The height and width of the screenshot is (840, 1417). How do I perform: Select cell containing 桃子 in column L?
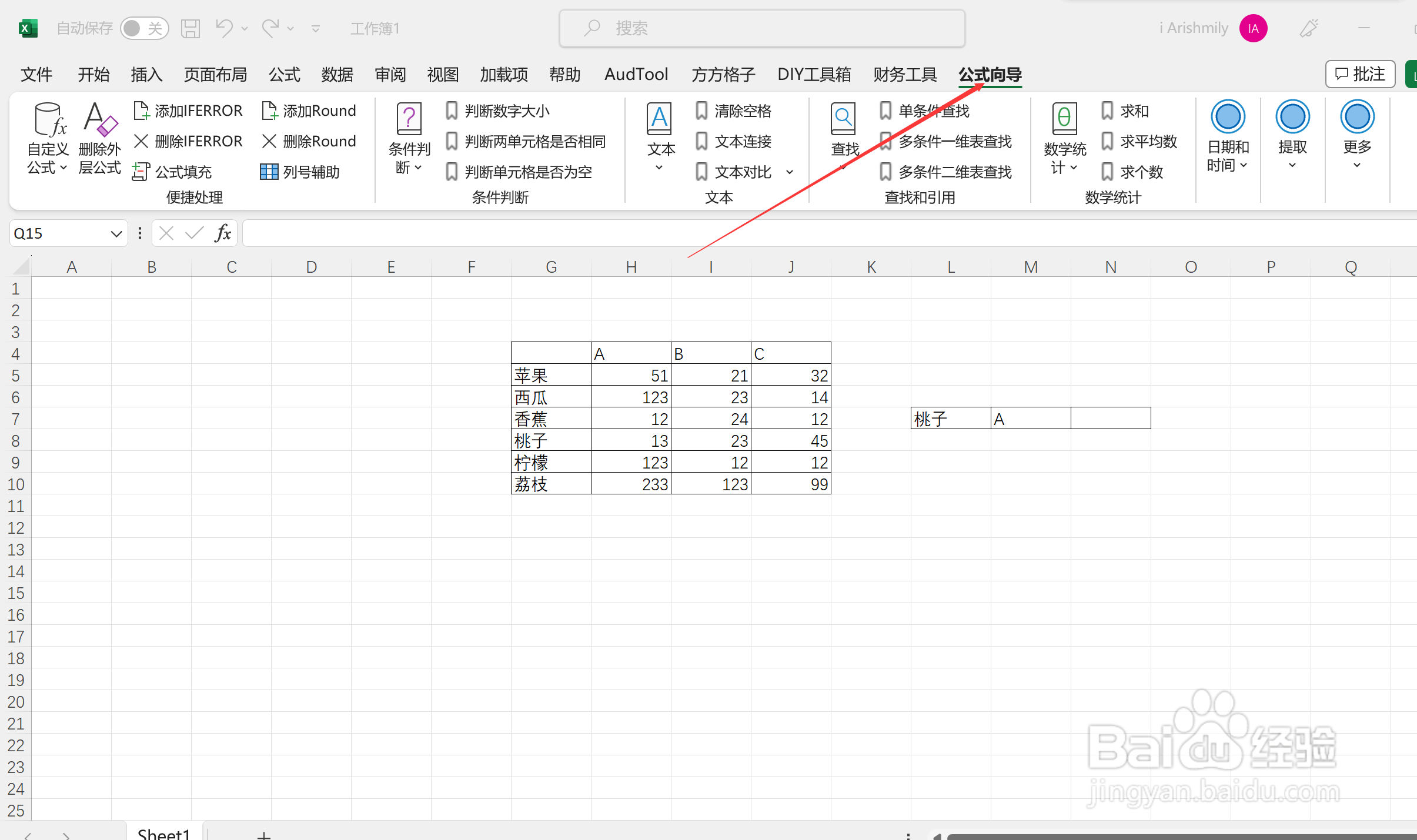click(x=951, y=419)
